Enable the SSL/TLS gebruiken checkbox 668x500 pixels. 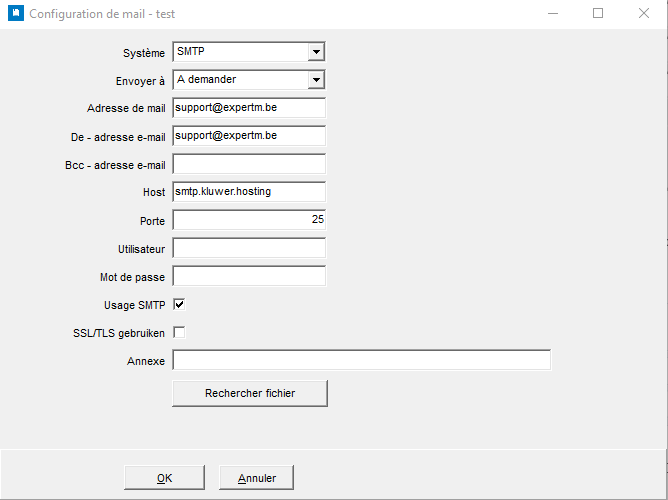click(179, 332)
